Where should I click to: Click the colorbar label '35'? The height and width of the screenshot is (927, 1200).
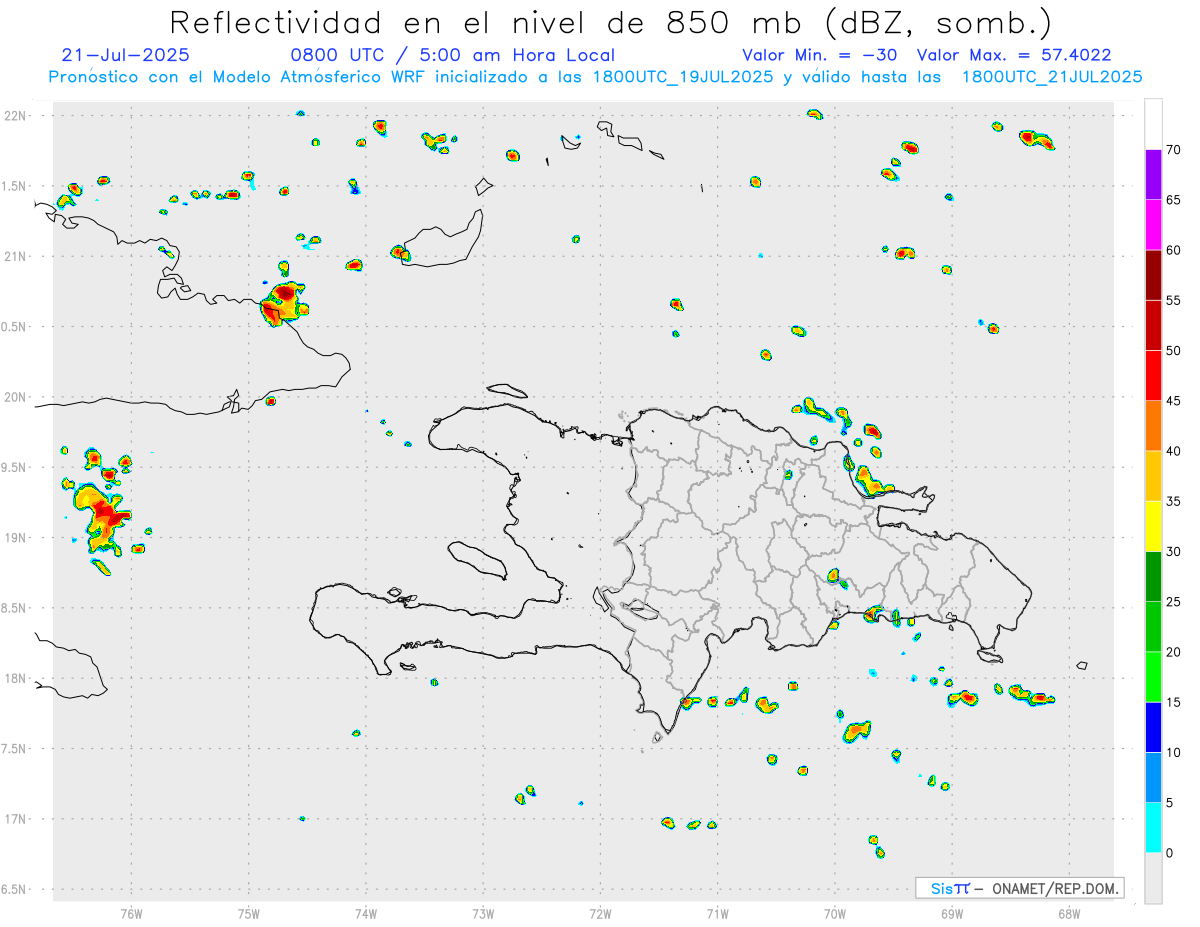point(1173,501)
